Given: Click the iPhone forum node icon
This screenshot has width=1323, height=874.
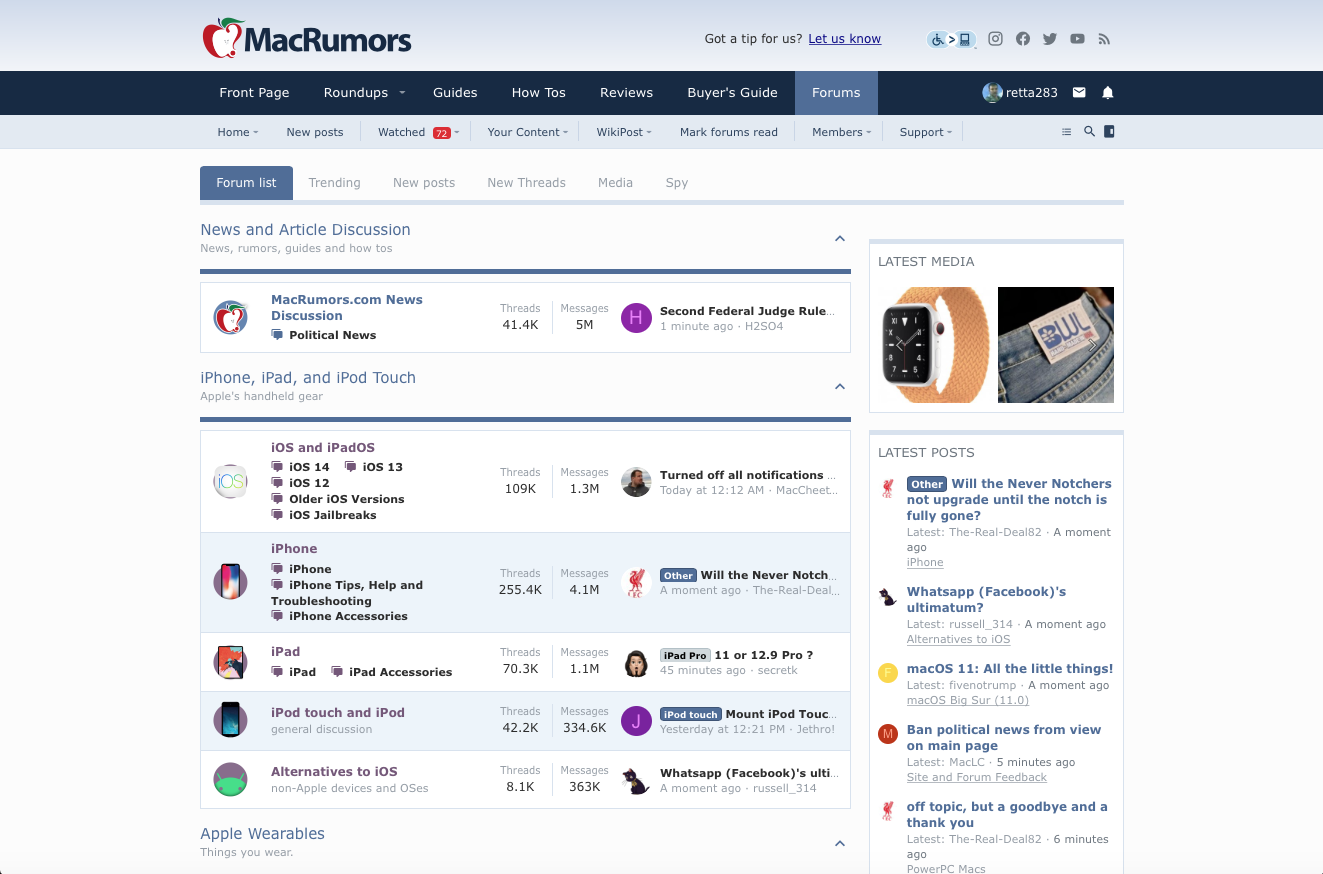Looking at the screenshot, I should [231, 582].
